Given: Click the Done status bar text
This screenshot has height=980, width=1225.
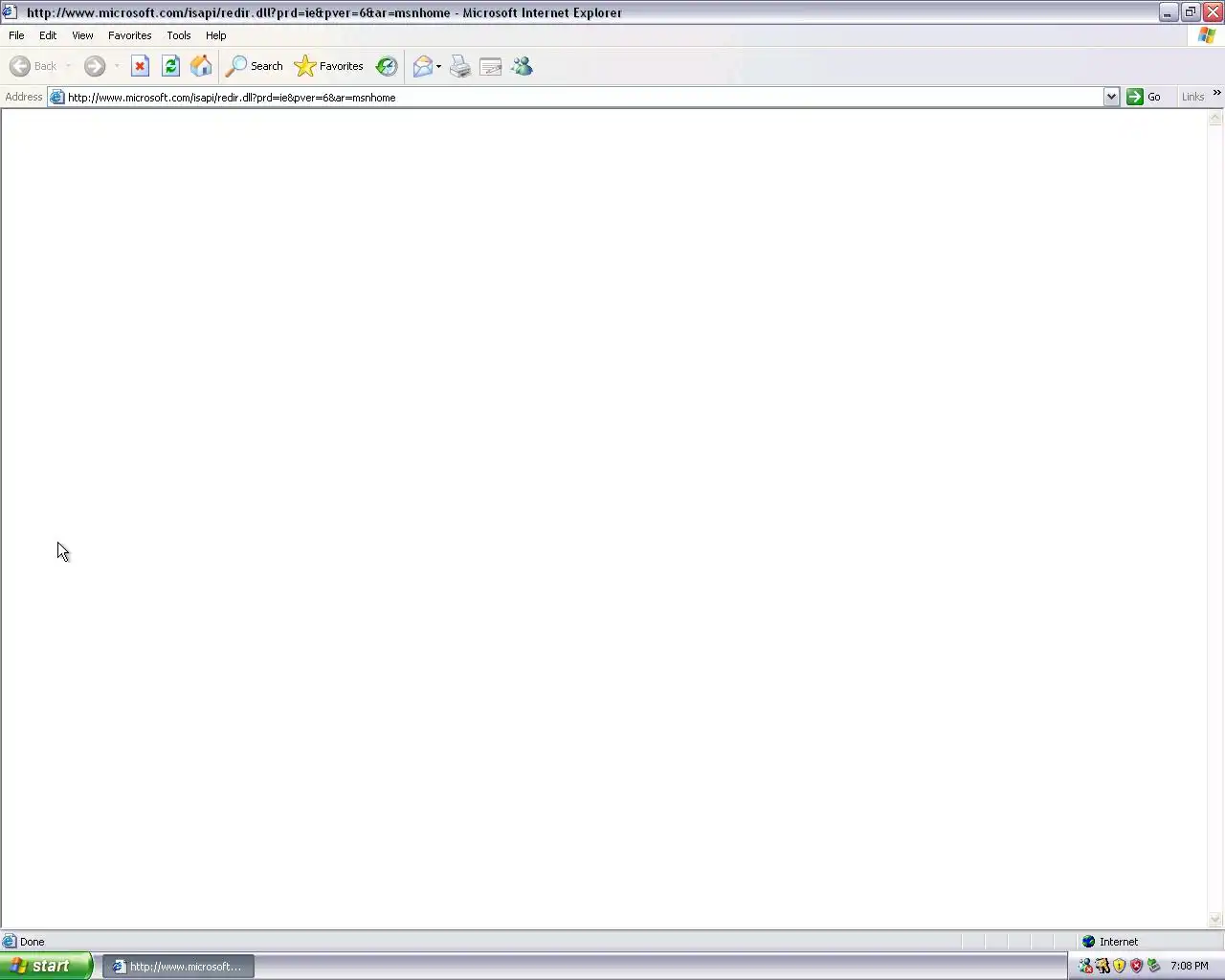Looking at the screenshot, I should pyautogui.click(x=33, y=942).
